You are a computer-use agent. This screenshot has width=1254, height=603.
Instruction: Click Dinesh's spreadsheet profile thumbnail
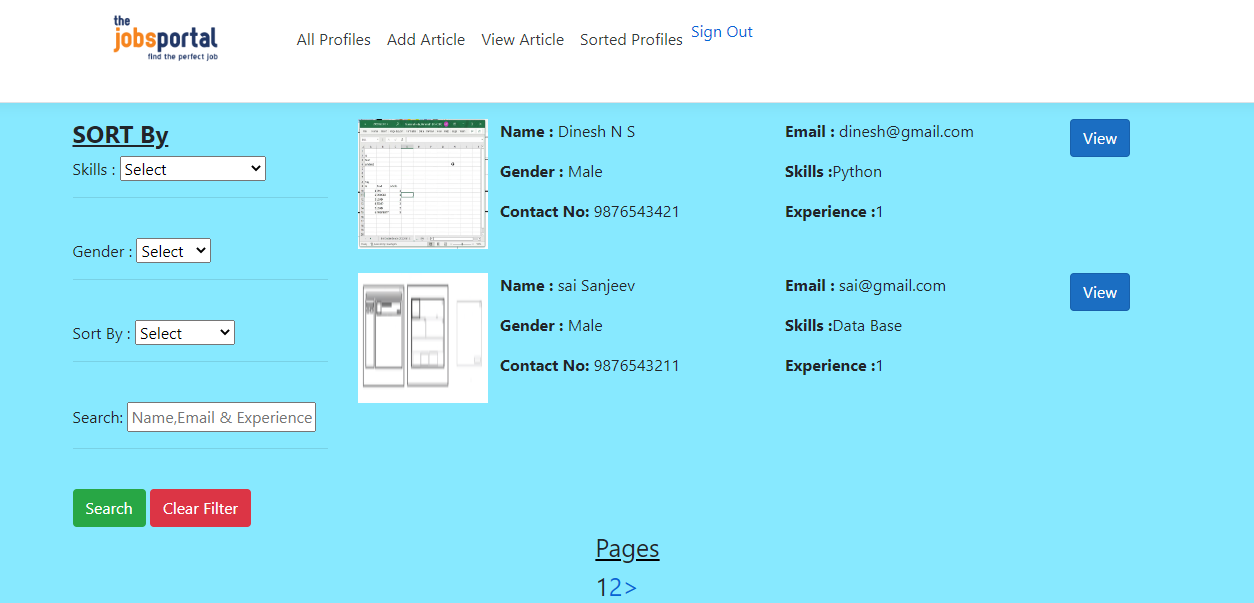point(422,184)
